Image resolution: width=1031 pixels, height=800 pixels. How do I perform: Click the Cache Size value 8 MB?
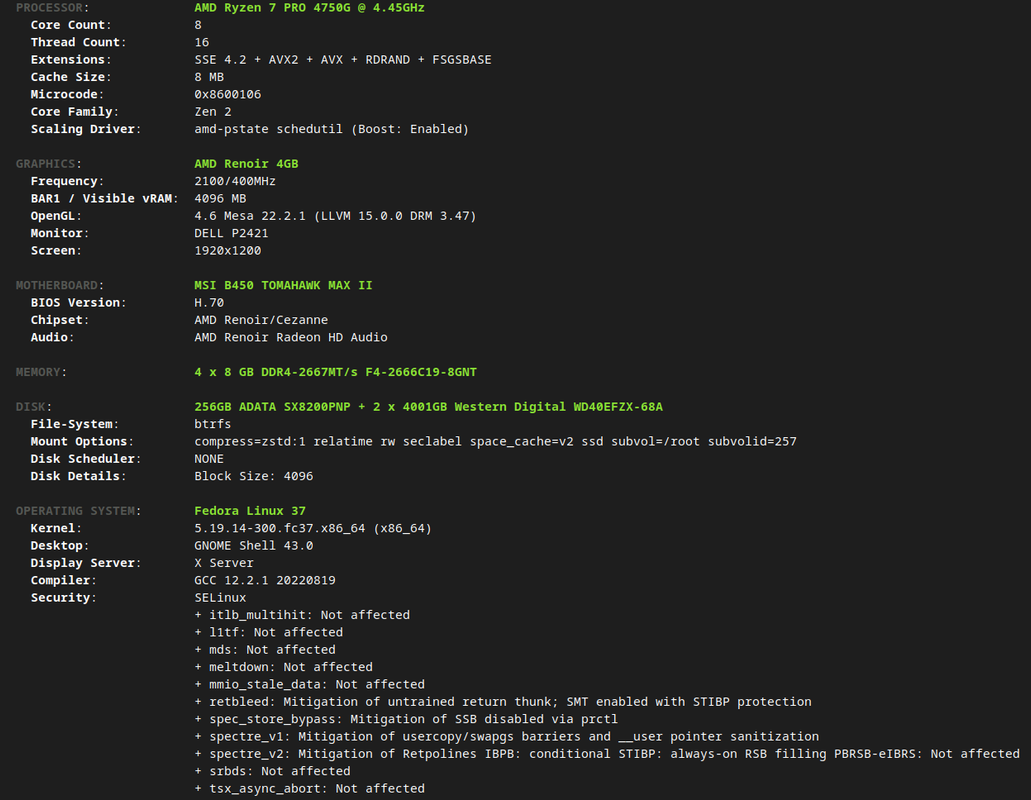coord(209,77)
